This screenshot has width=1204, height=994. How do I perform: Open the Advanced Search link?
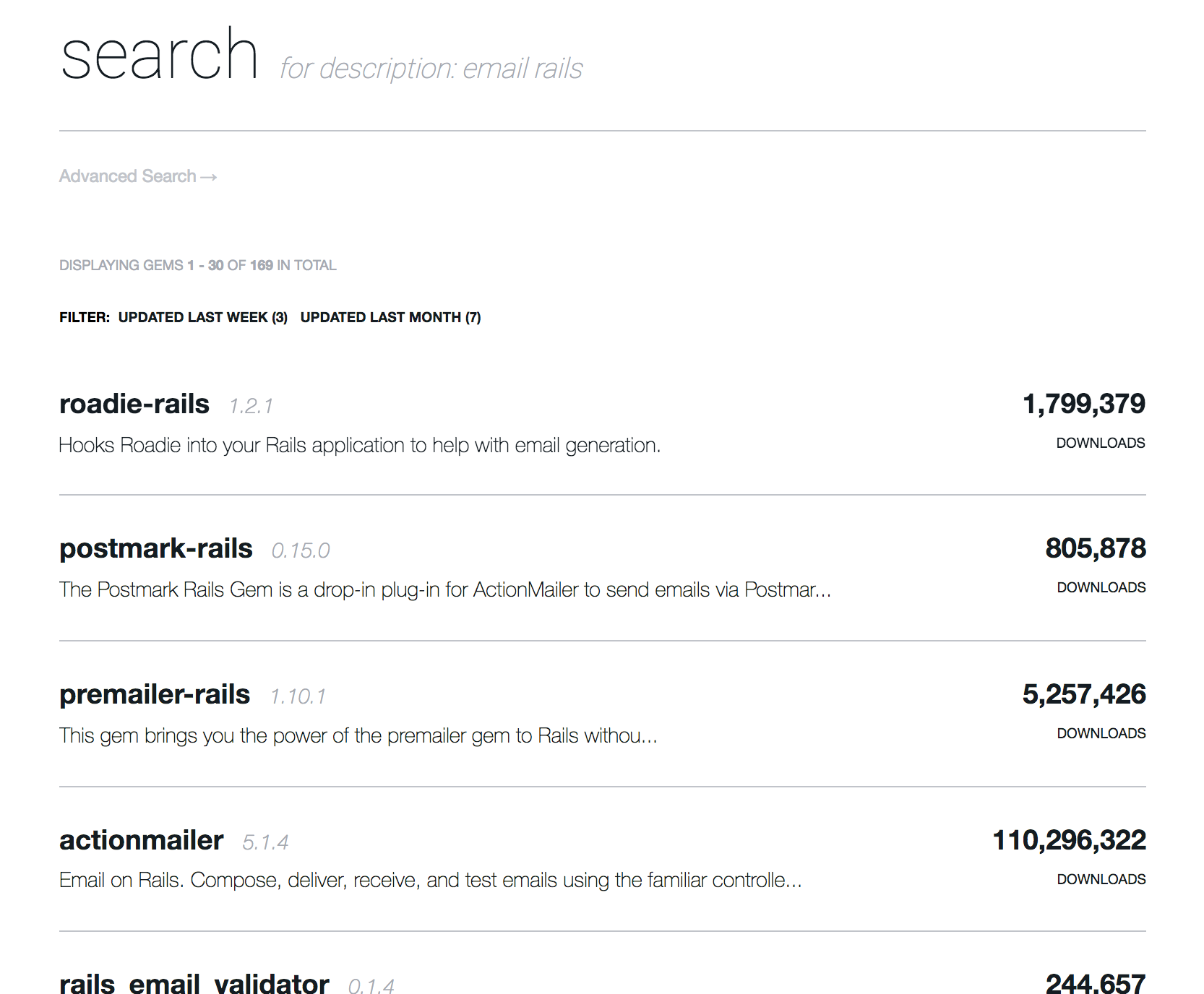tap(128, 176)
